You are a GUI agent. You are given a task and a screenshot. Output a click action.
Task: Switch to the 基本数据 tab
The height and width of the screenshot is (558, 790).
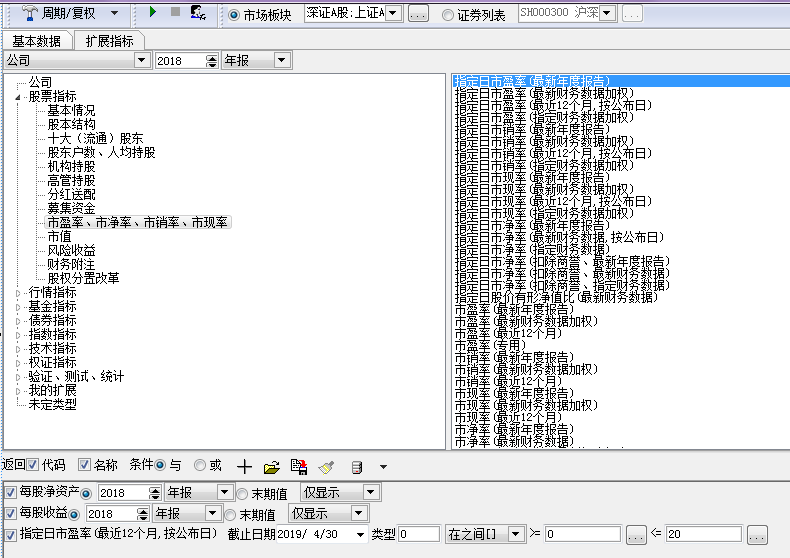36,41
